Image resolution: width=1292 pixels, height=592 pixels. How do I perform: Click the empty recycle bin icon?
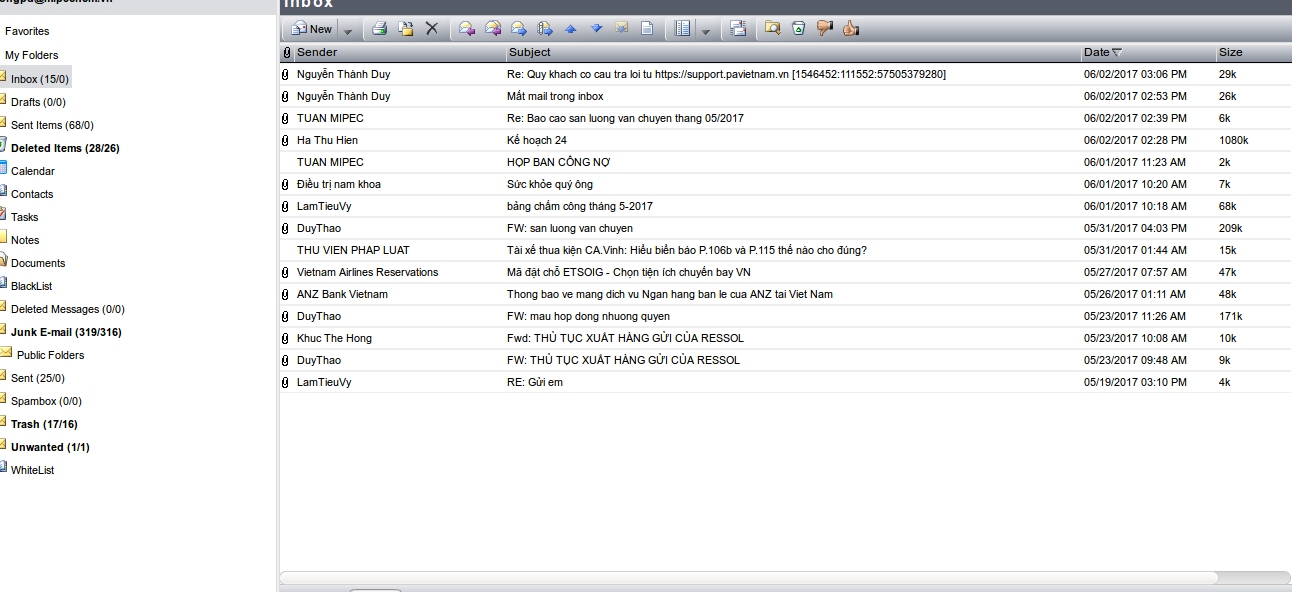click(x=798, y=29)
